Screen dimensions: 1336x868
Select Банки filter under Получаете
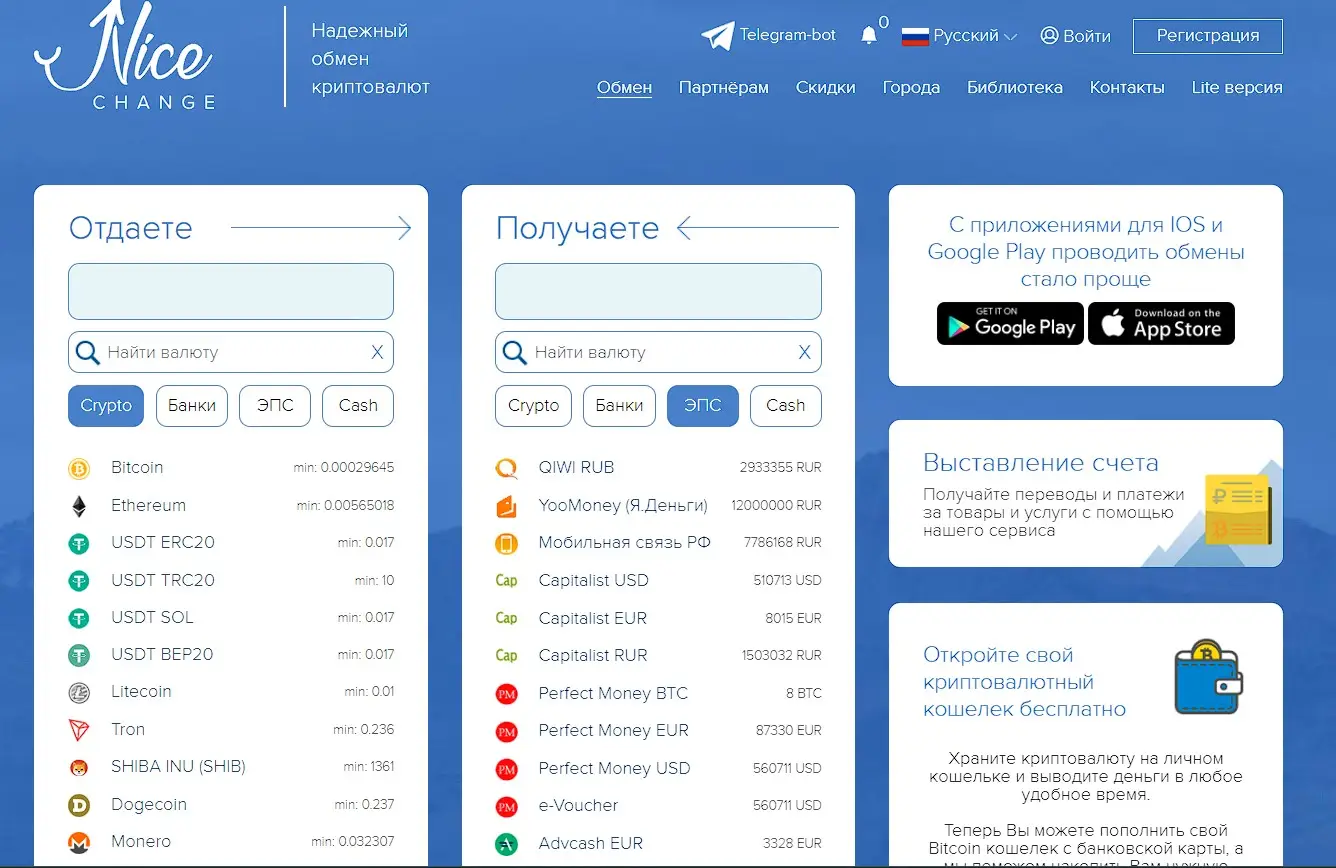pyautogui.click(x=619, y=406)
